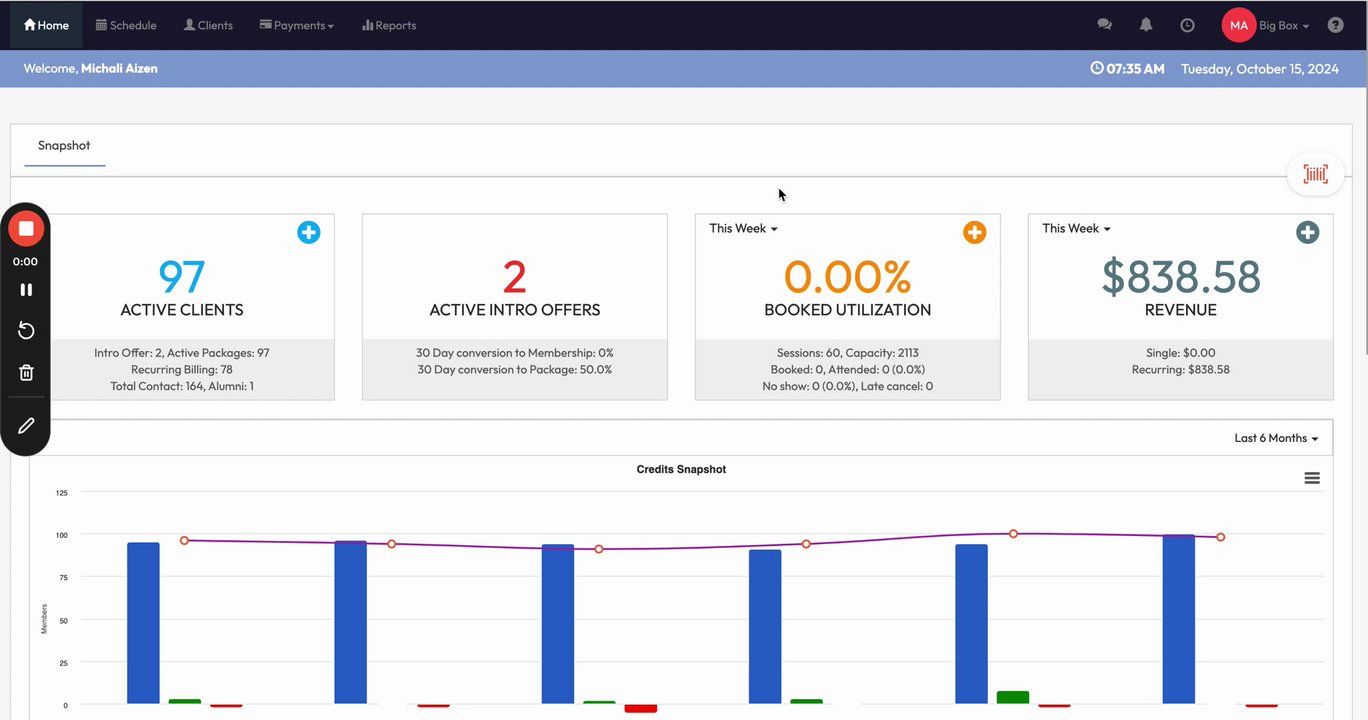Viewport: 1368px width, 720px height.
Task: Click the last blue bar in chart
Action: pyautogui.click(x=1179, y=619)
